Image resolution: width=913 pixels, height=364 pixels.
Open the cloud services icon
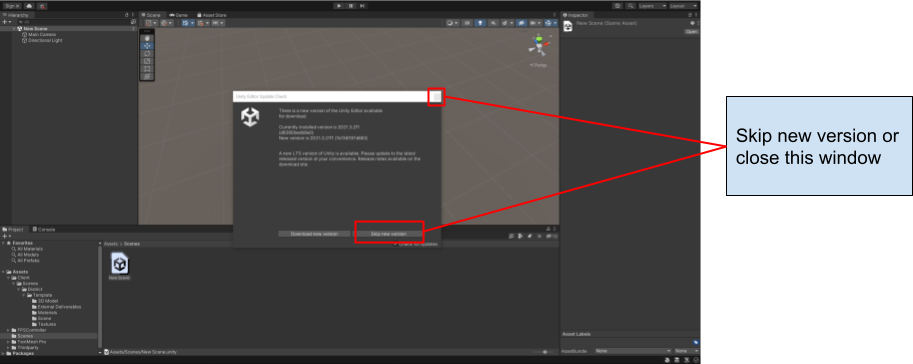click(x=29, y=6)
